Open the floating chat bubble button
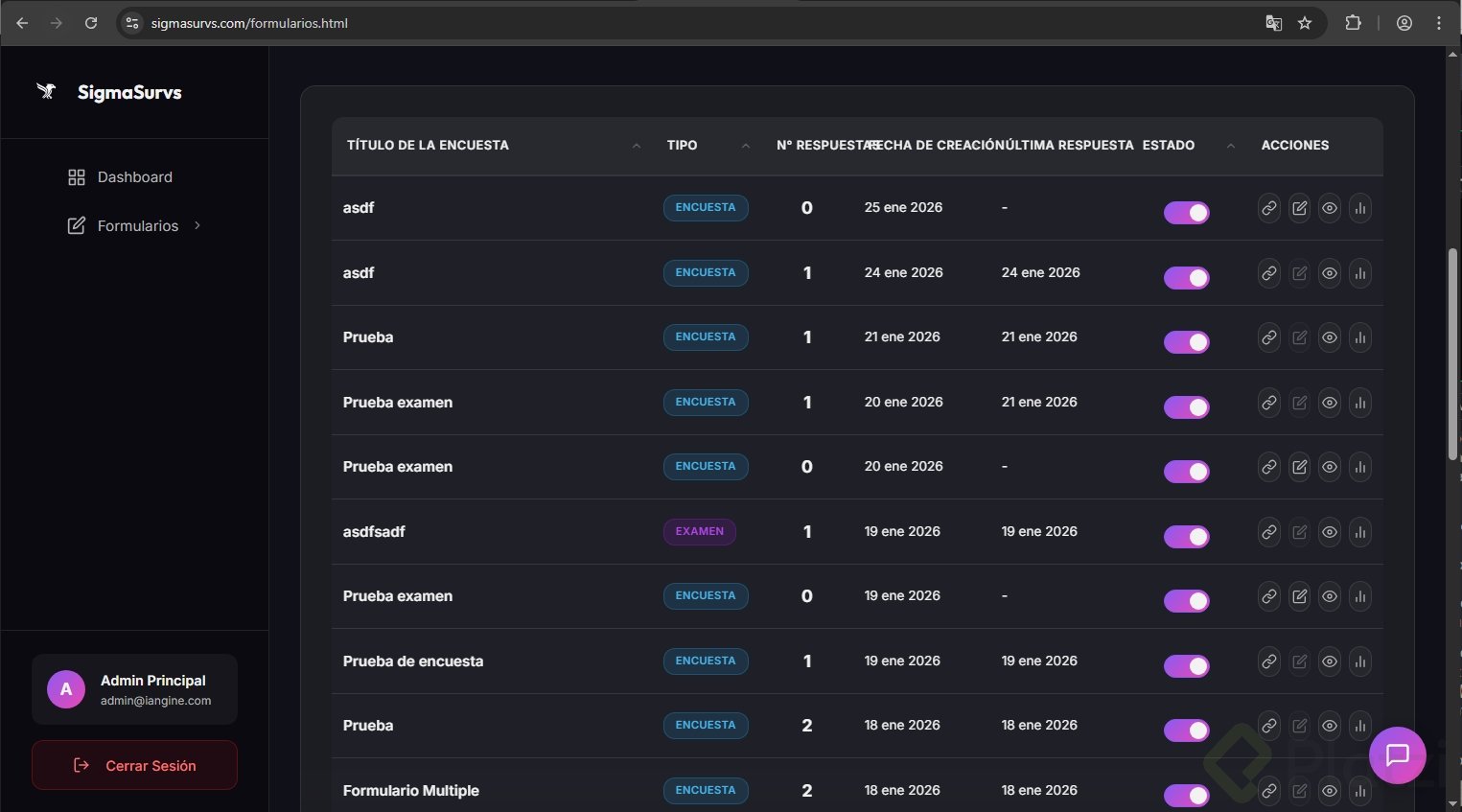 (1397, 755)
